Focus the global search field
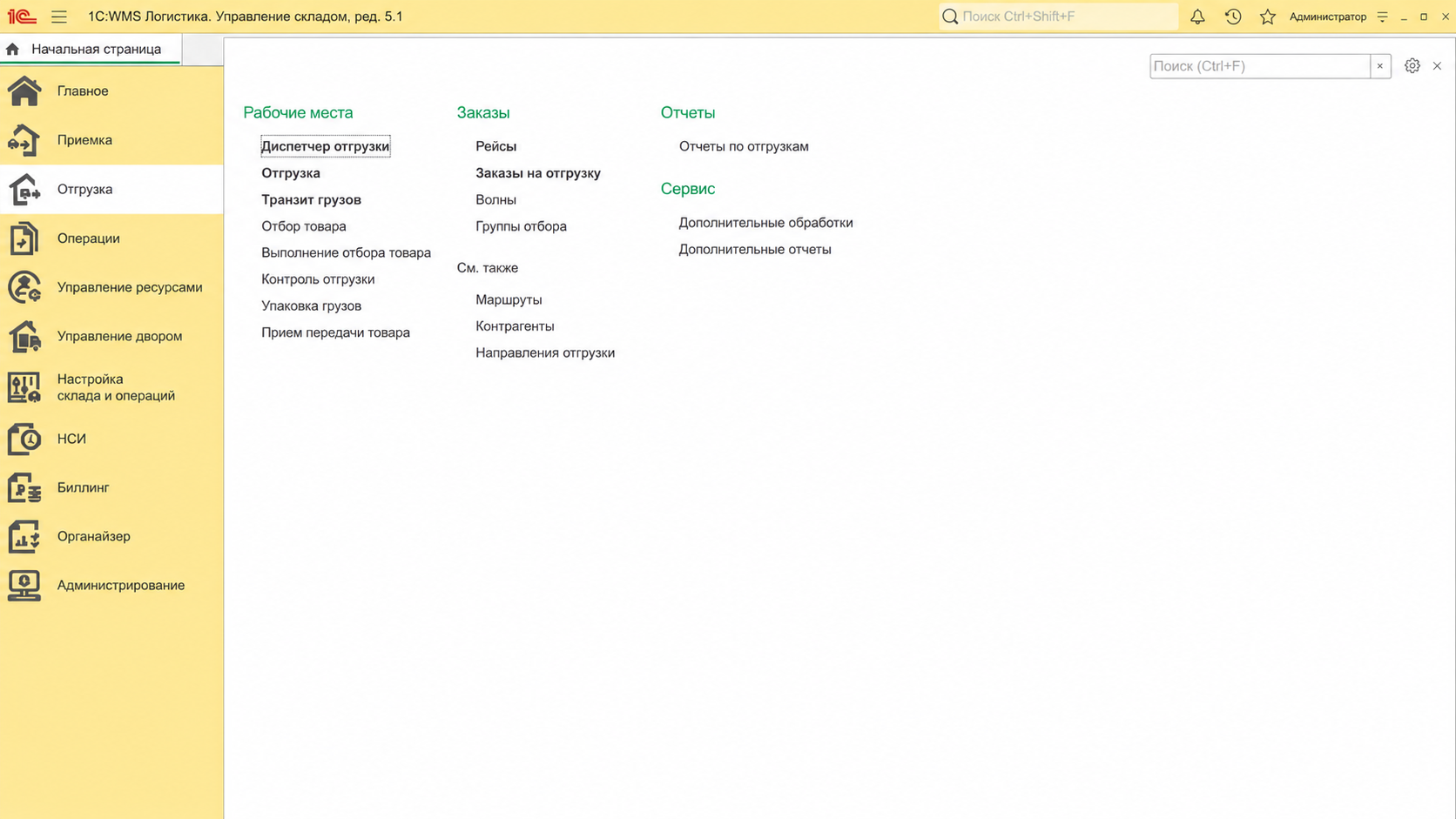The height and width of the screenshot is (819, 1456). tap(1058, 17)
